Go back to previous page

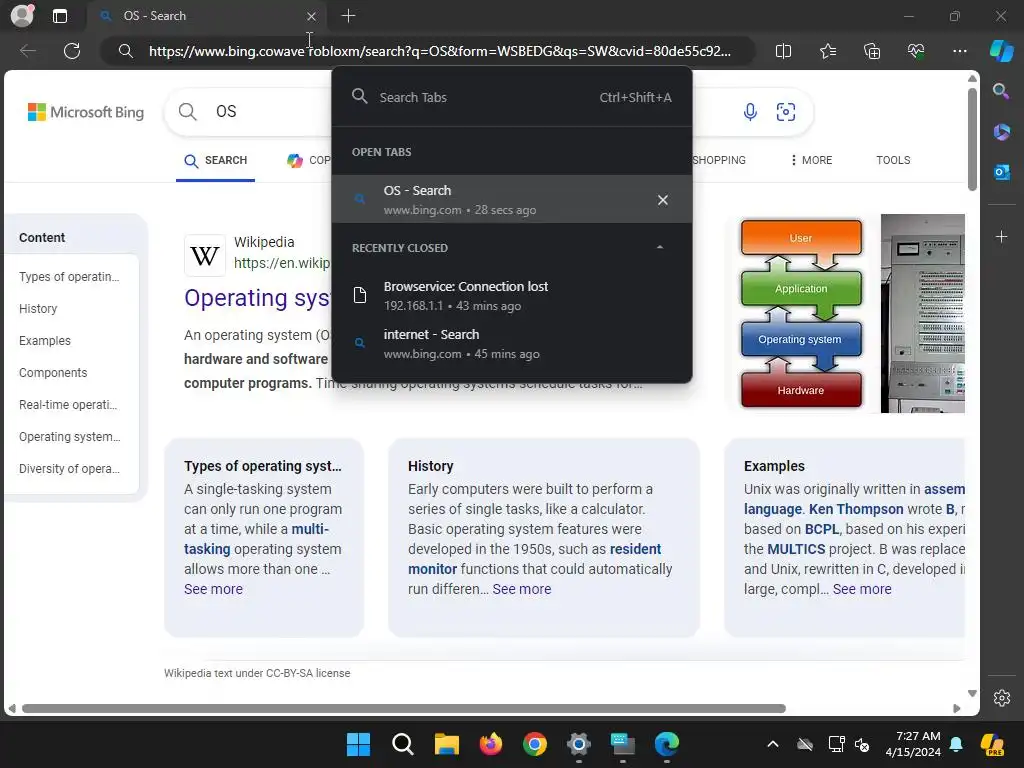(28, 51)
